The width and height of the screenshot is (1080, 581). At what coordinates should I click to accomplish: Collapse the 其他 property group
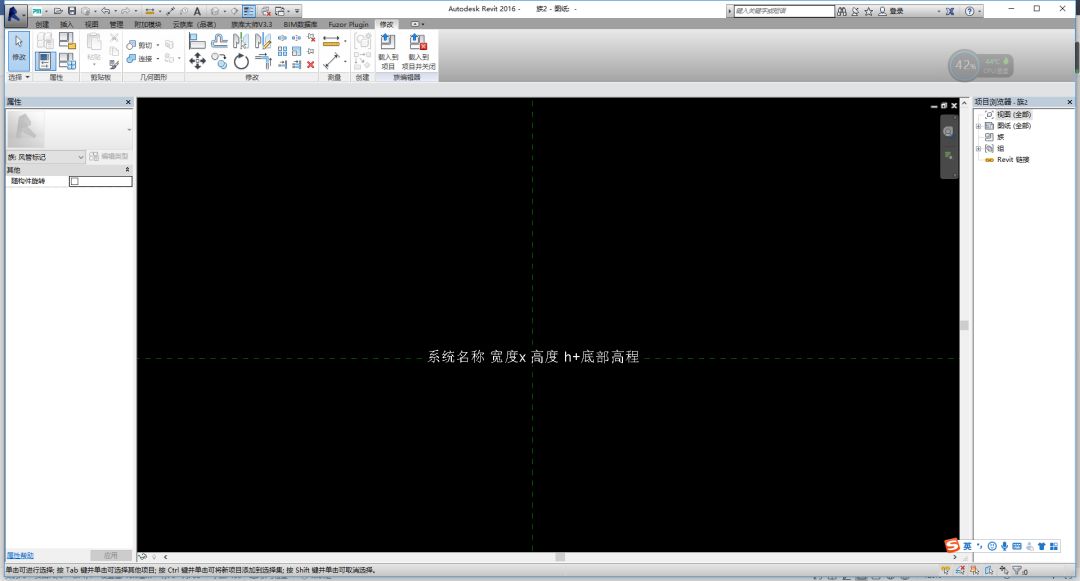[127, 169]
